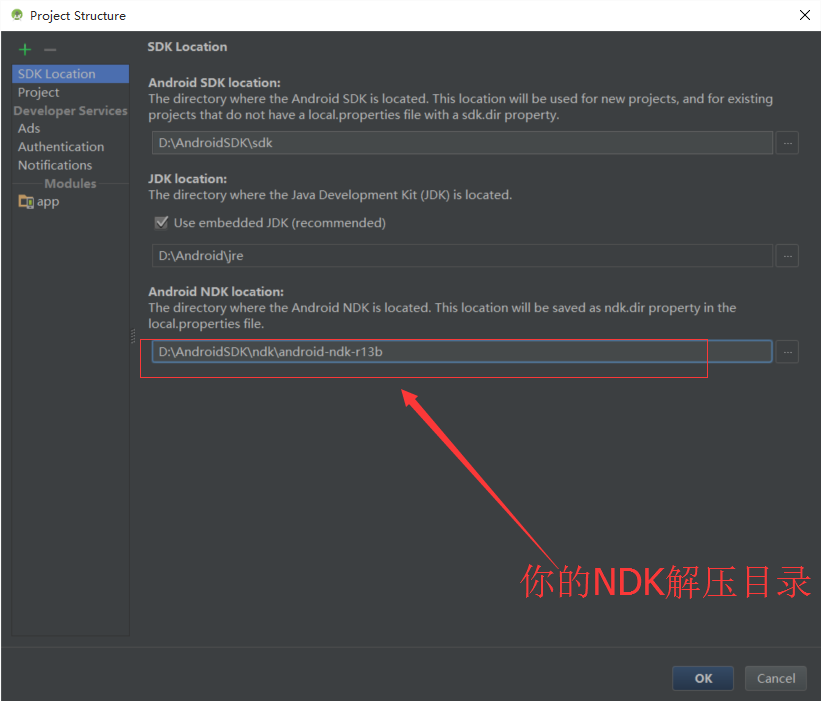Click the 'JDK location:' label
The image size is (821, 701).
coord(187,179)
